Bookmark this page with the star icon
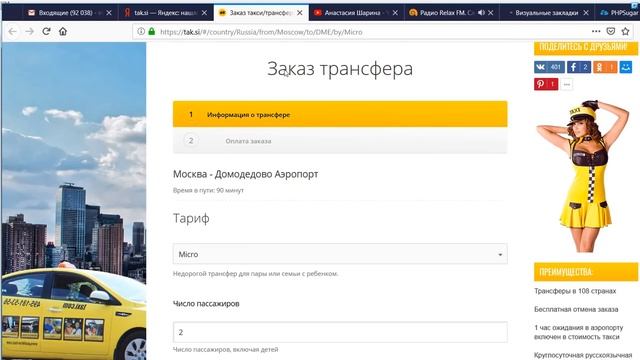The height and width of the screenshot is (360, 640). [x=625, y=31]
